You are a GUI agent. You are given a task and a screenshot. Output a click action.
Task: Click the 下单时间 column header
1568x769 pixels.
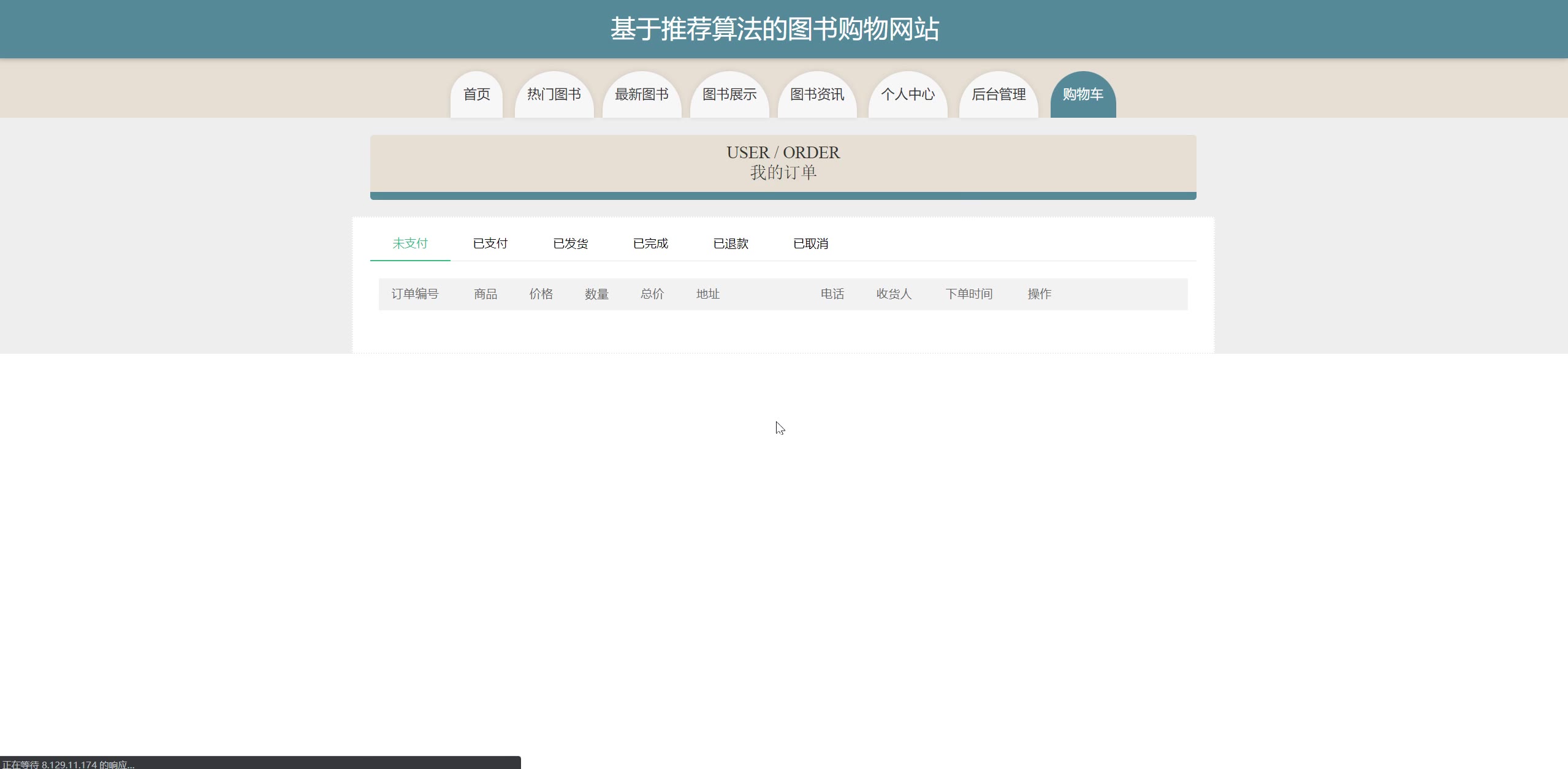click(x=969, y=294)
